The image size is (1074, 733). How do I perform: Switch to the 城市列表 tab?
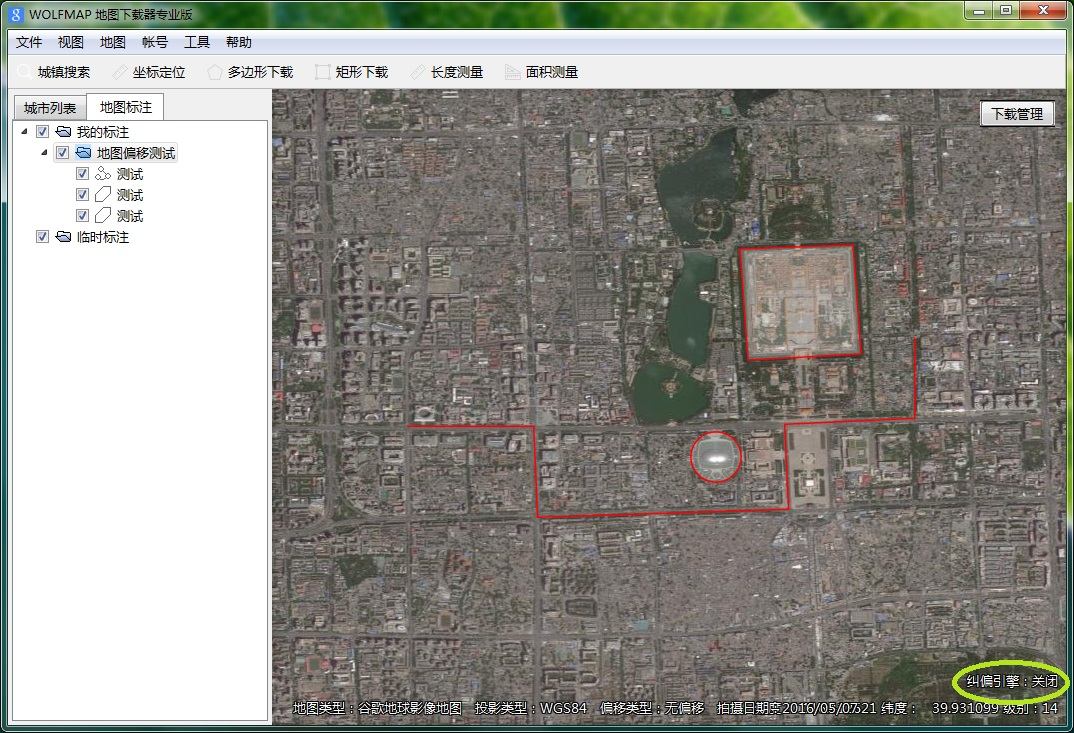[x=50, y=108]
